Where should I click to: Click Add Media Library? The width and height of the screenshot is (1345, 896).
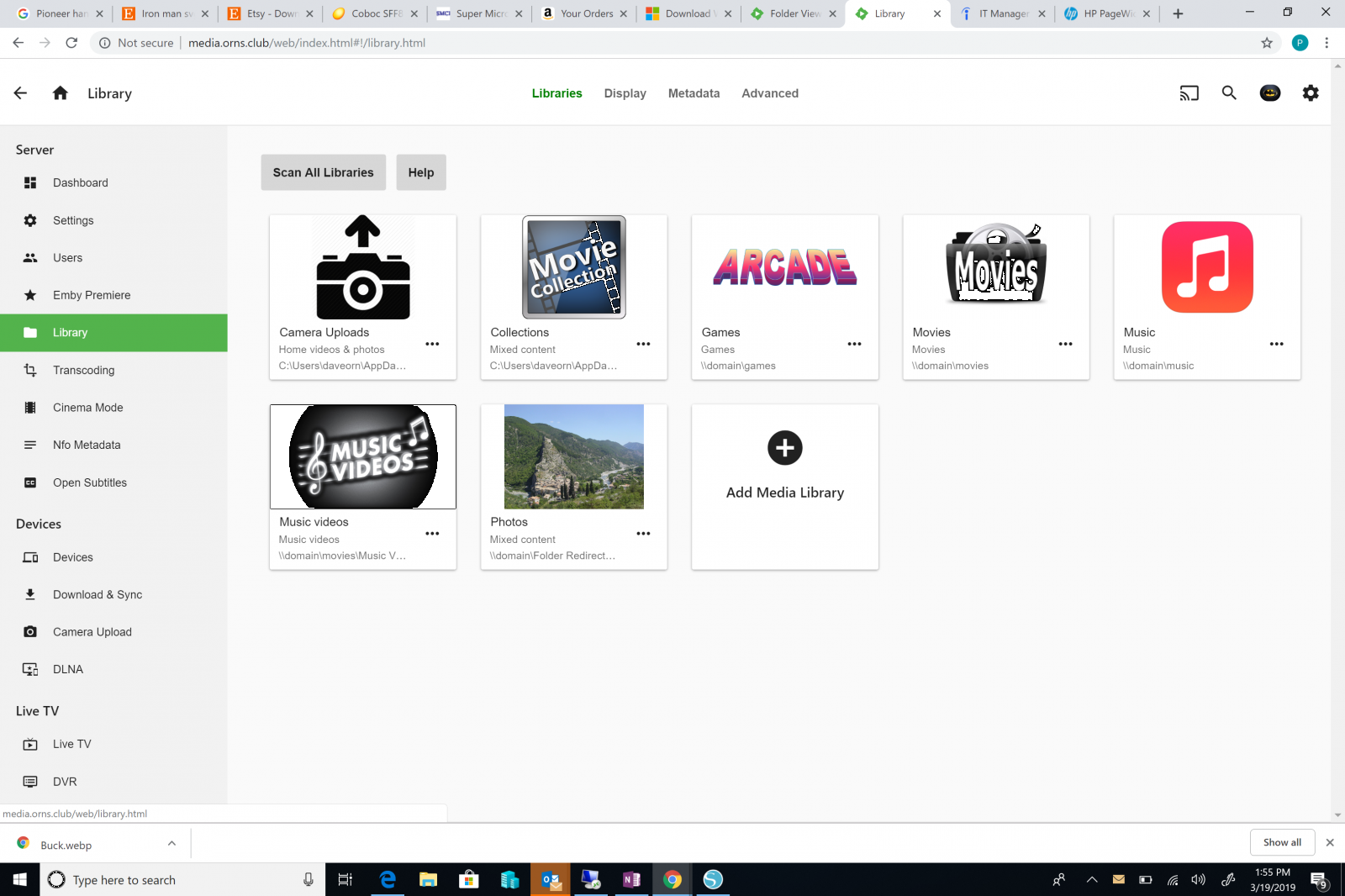point(784,487)
